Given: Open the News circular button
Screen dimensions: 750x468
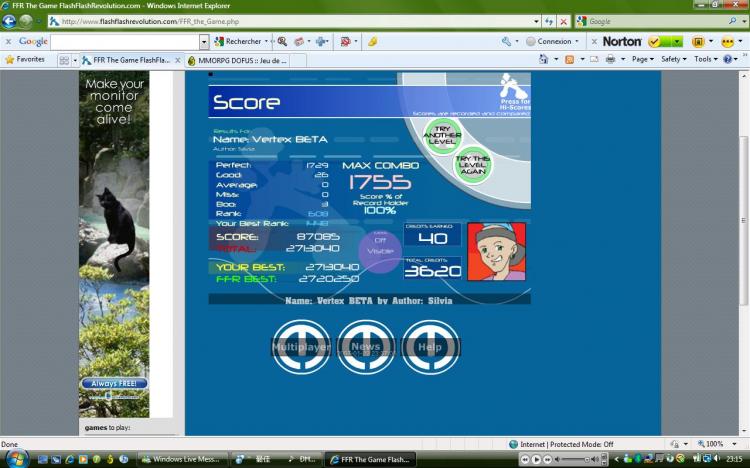Looking at the screenshot, I should coord(366,347).
